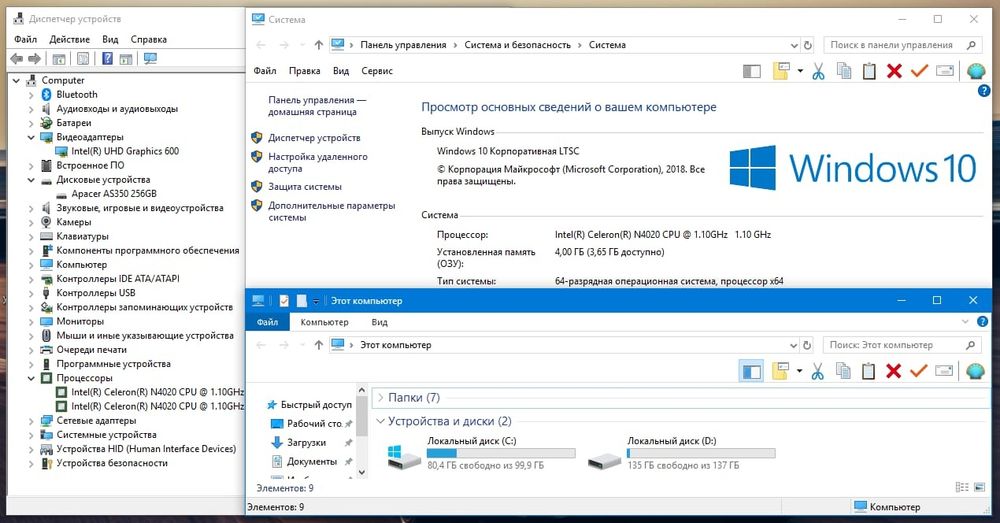This screenshot has width=1000, height=523.
Task: Click Система и безопасность breadcrumb
Action: click(x=517, y=45)
